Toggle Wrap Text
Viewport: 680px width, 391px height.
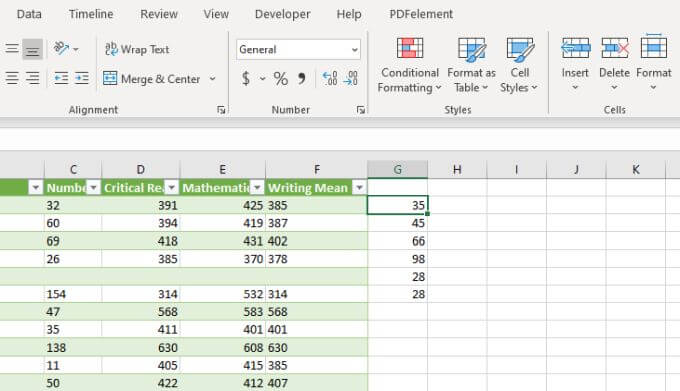(x=137, y=49)
